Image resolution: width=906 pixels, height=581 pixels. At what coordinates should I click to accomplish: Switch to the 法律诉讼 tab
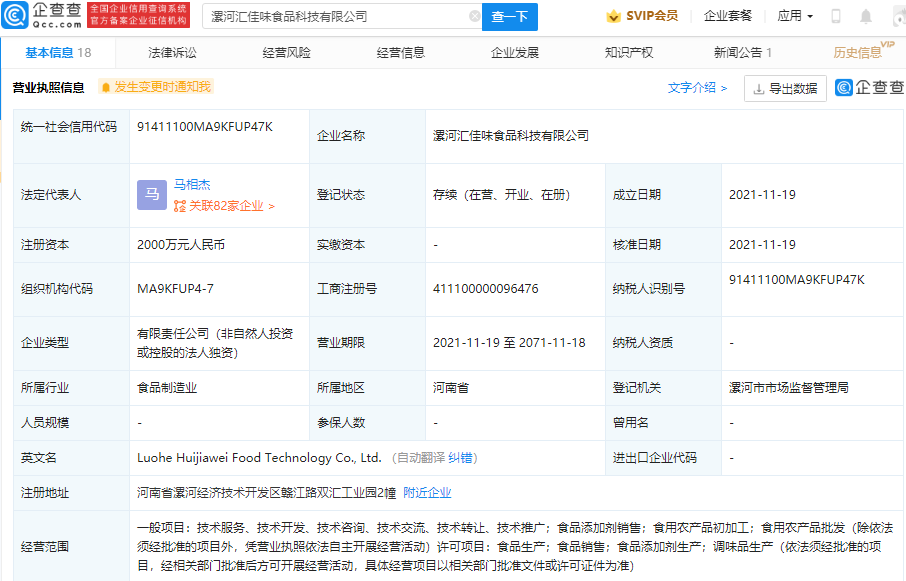(172, 52)
